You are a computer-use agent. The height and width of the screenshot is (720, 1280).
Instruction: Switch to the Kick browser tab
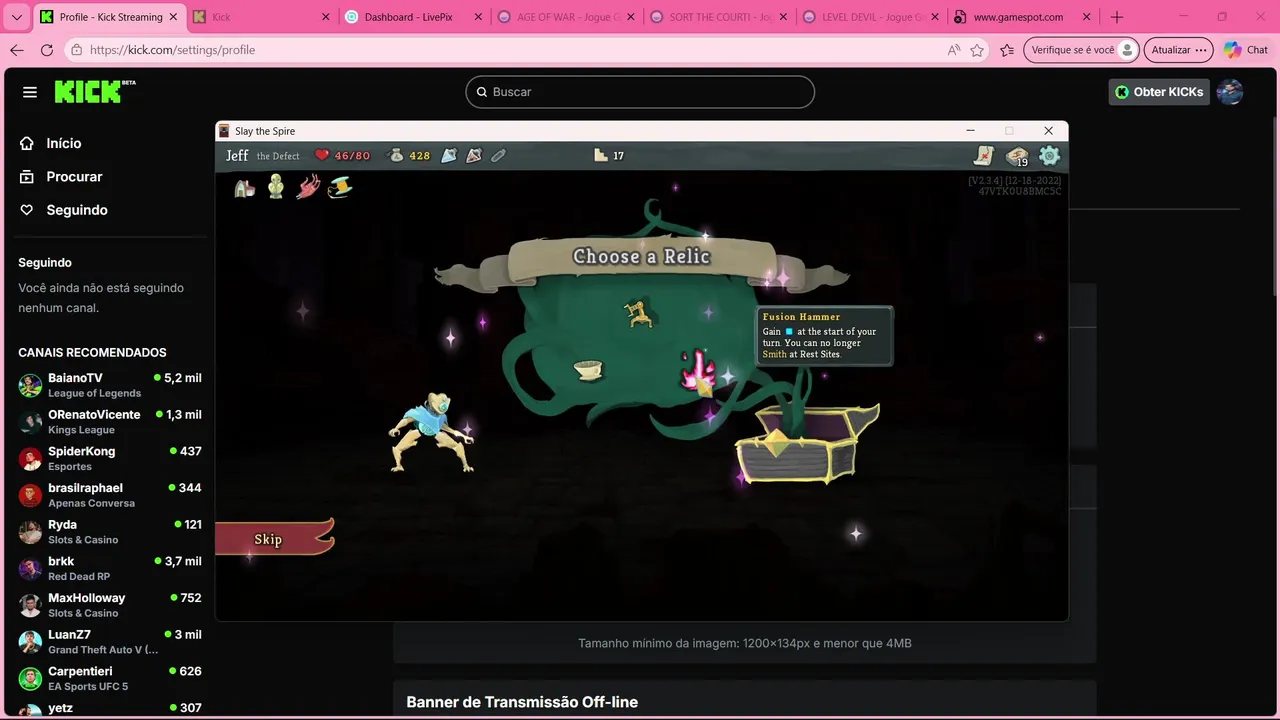(x=260, y=17)
